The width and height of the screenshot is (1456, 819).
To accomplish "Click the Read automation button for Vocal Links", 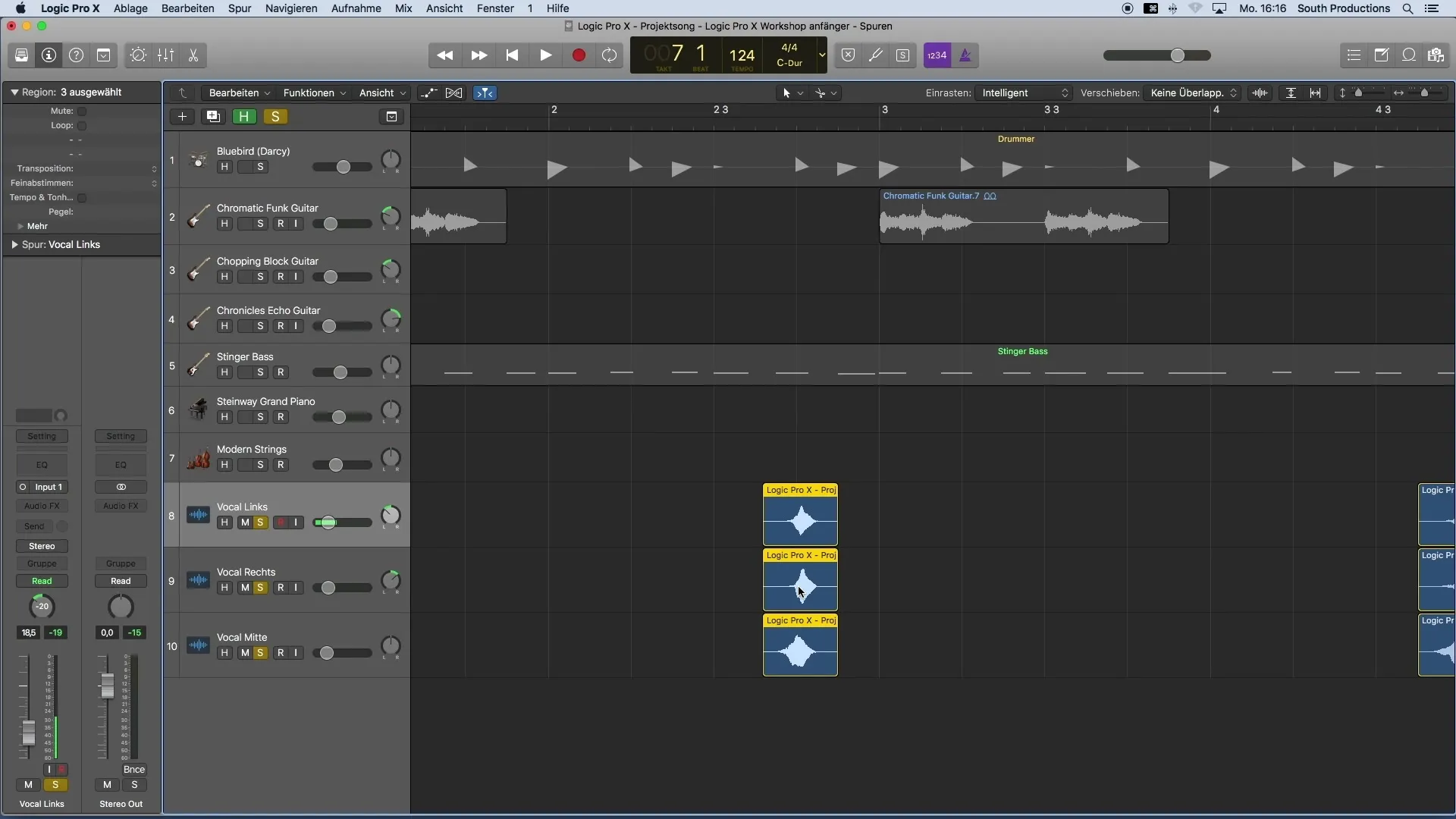I will (42, 582).
